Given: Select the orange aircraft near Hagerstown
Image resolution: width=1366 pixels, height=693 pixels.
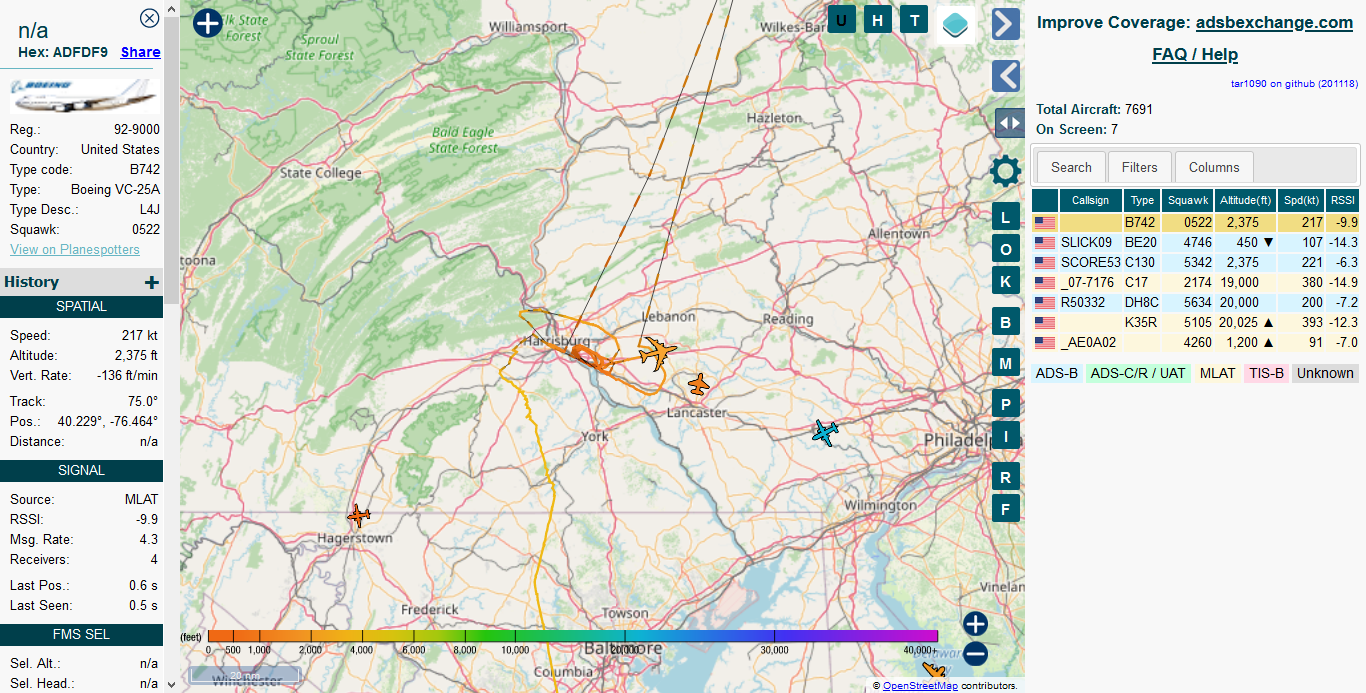Looking at the screenshot, I should click(x=358, y=516).
